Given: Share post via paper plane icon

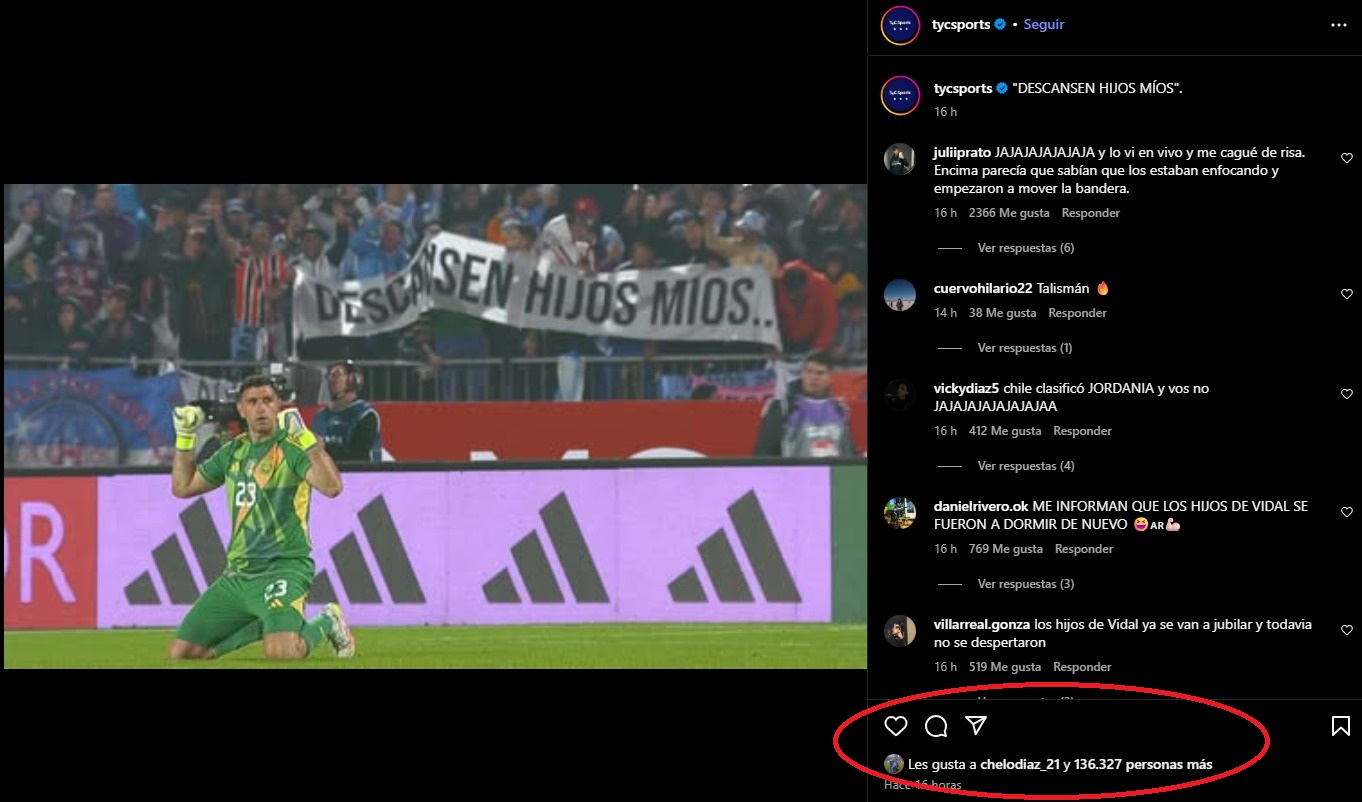Looking at the screenshot, I should (x=976, y=726).
